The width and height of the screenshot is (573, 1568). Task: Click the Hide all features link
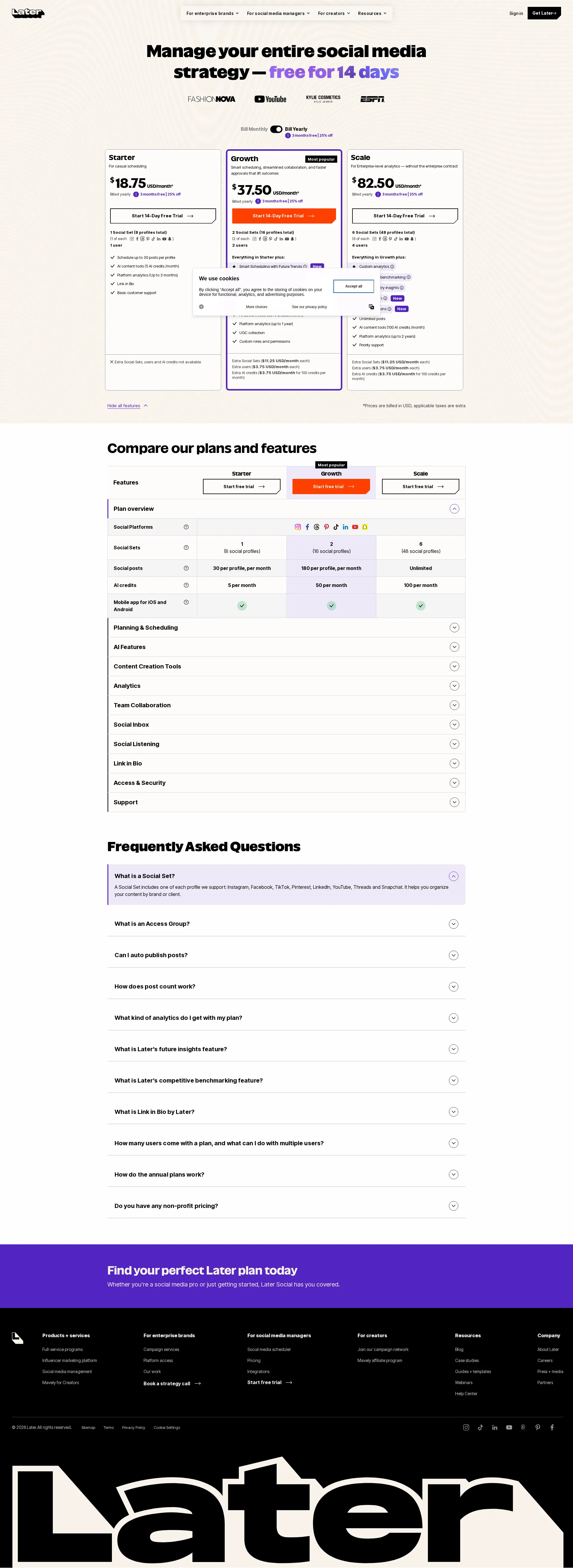pyautogui.click(x=124, y=405)
